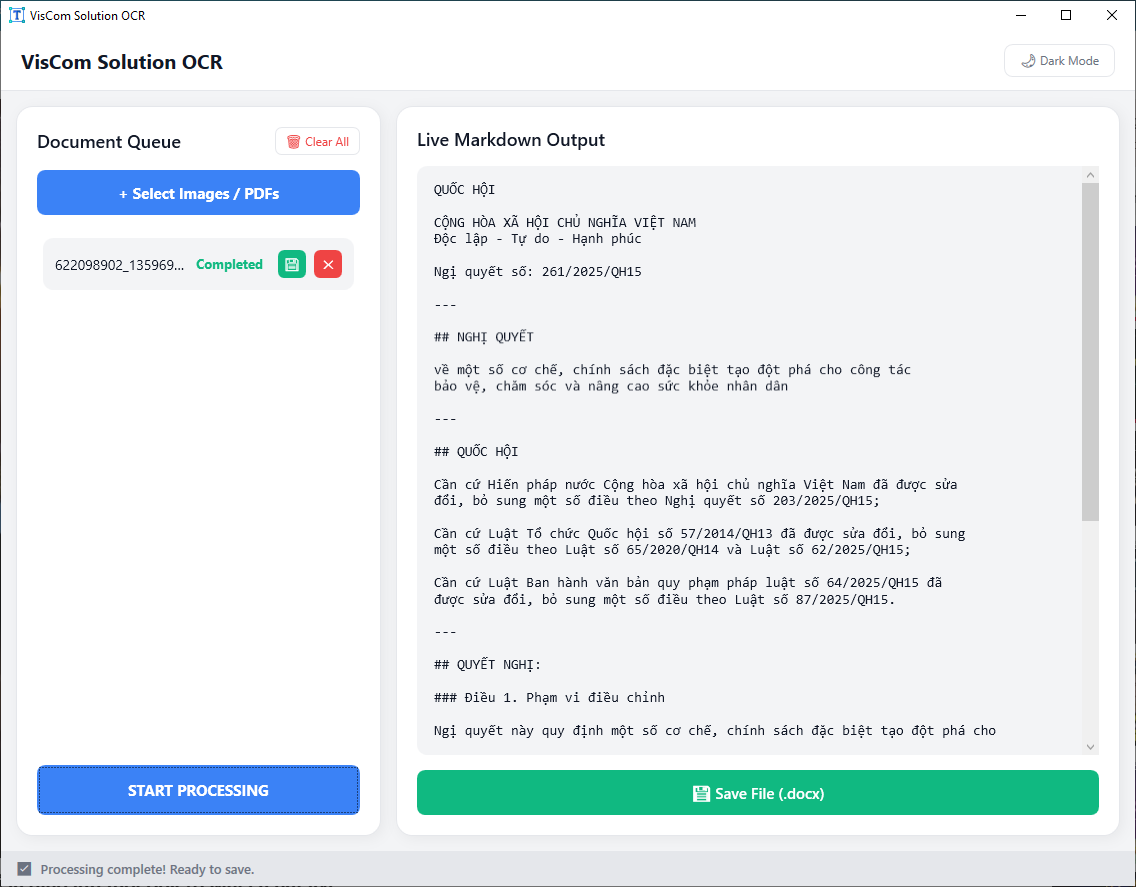Click the Completed status label

tap(229, 265)
